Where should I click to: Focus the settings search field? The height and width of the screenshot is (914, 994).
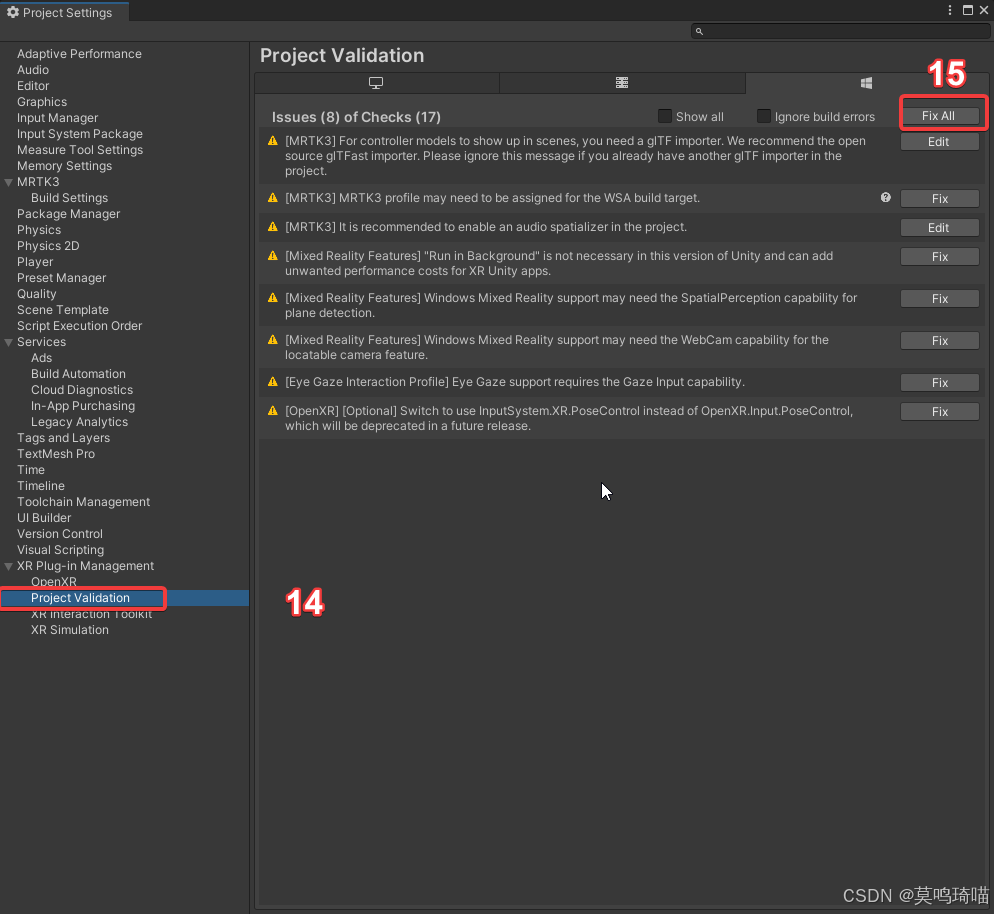pos(840,31)
